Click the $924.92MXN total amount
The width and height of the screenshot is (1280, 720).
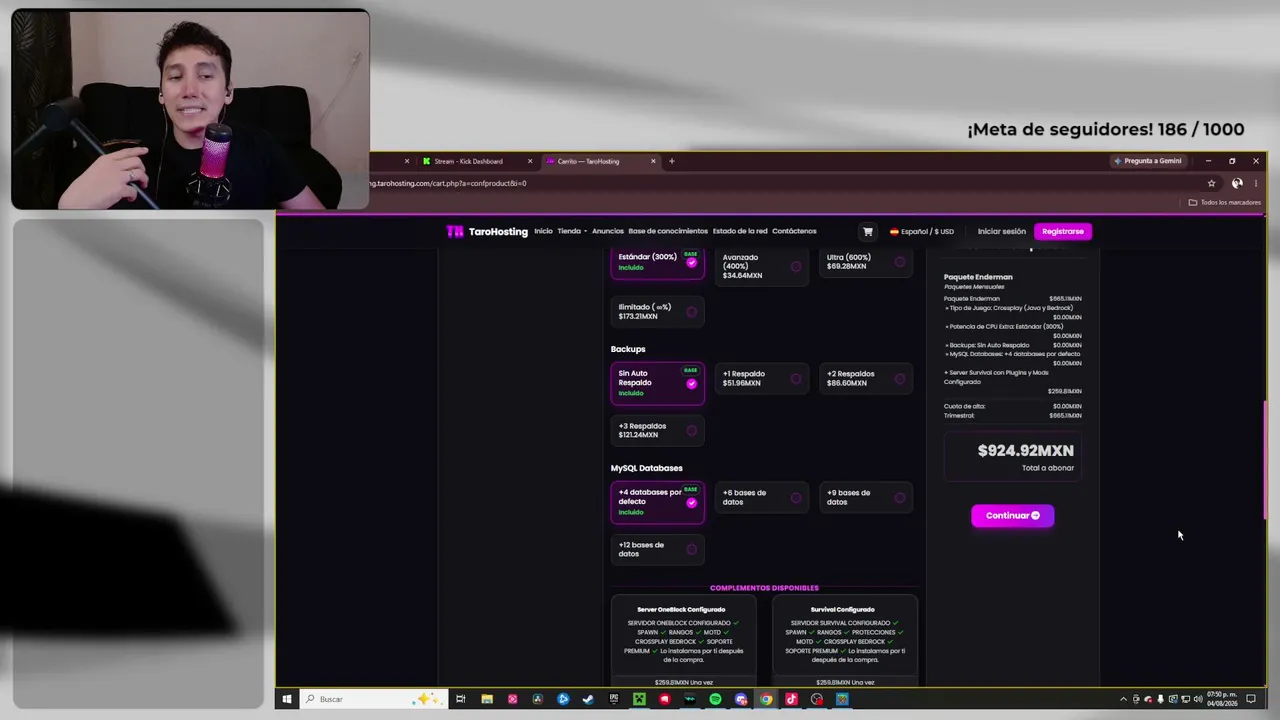tap(1025, 451)
